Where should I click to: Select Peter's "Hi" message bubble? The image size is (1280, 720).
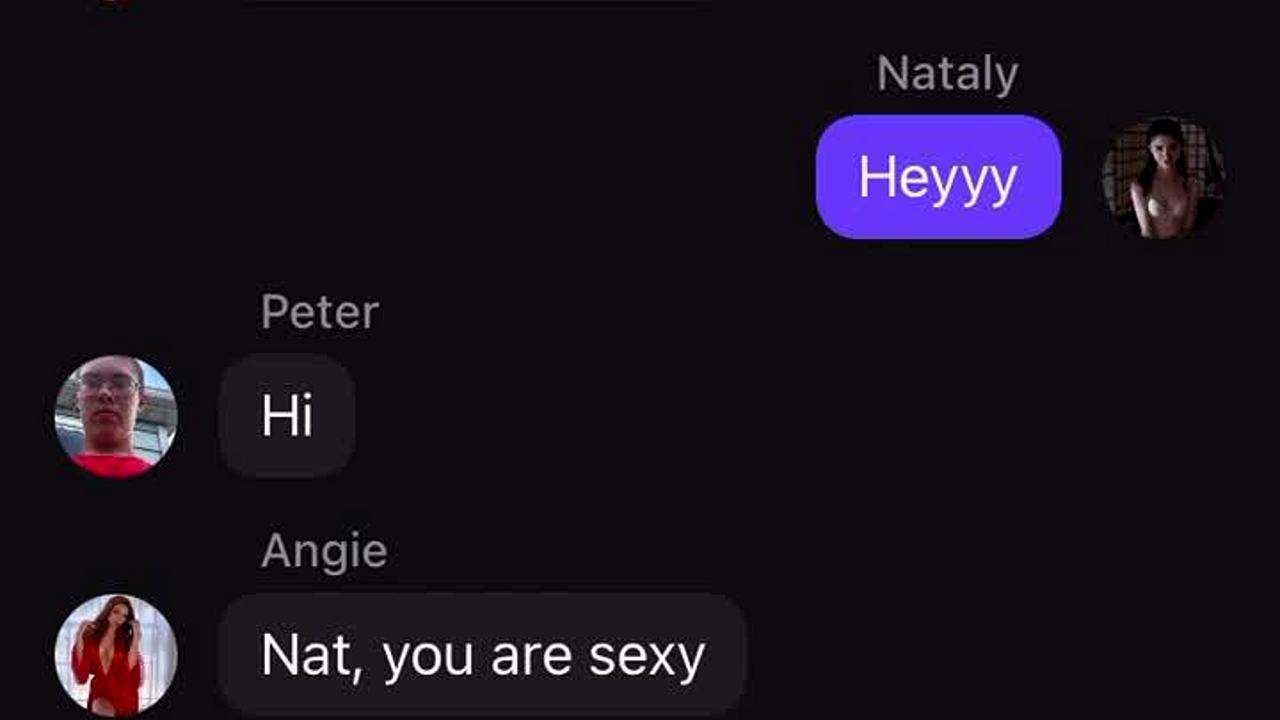coord(287,415)
